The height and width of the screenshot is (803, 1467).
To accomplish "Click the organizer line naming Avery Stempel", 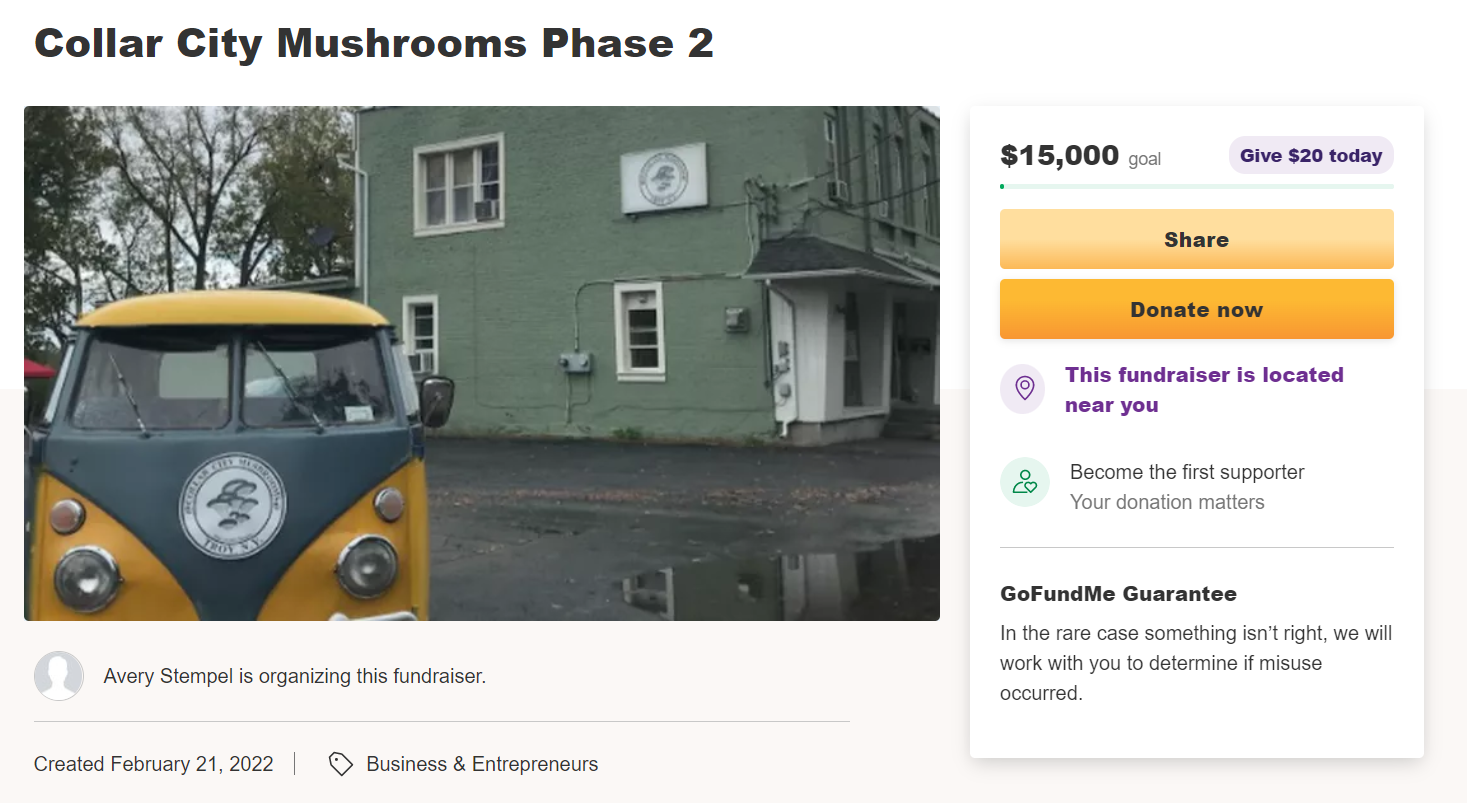I will pyautogui.click(x=294, y=676).
